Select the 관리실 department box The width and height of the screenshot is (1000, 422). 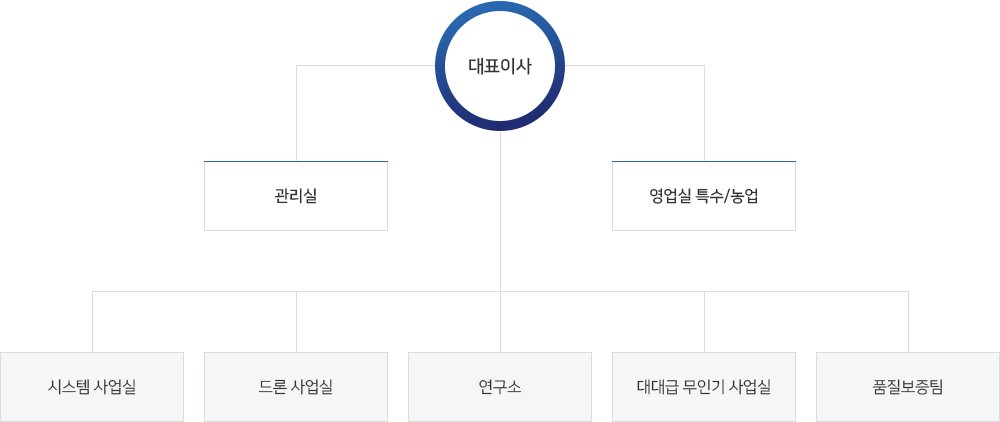click(296, 196)
